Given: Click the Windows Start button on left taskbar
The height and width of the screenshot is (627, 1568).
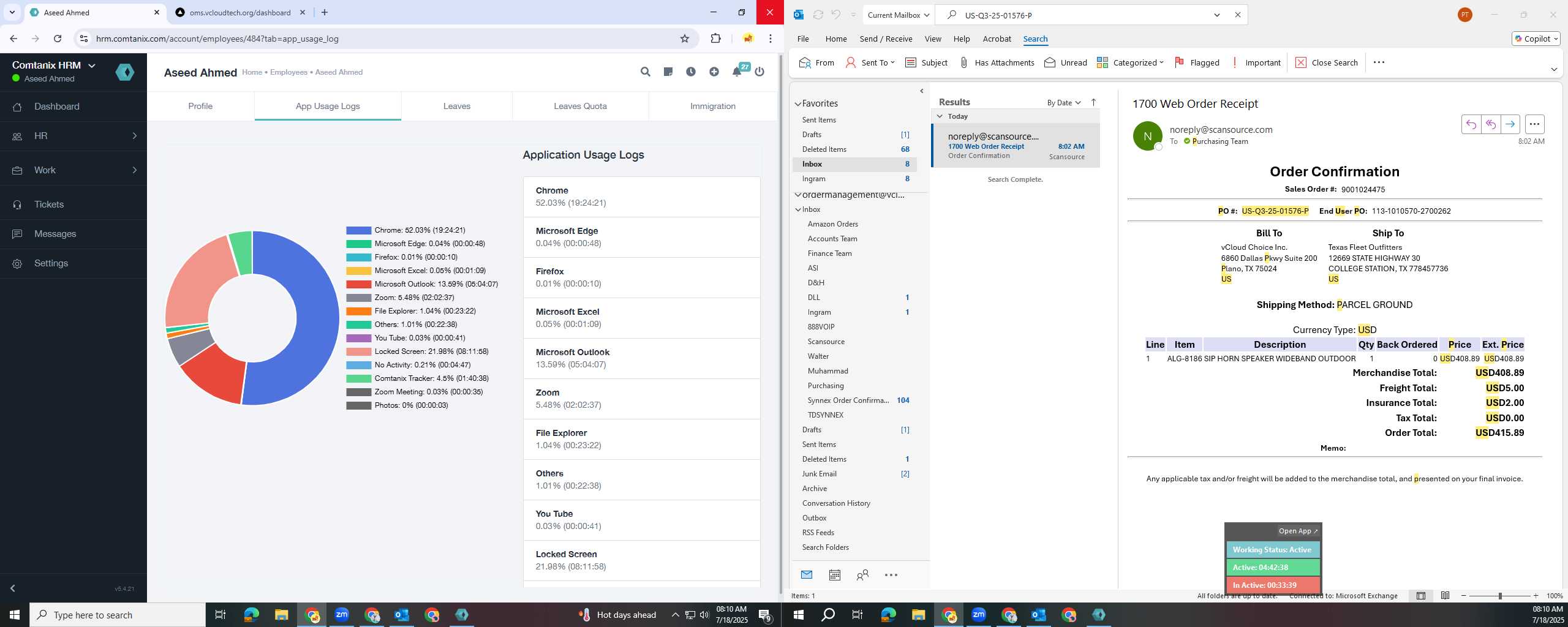Looking at the screenshot, I should click(x=15, y=615).
